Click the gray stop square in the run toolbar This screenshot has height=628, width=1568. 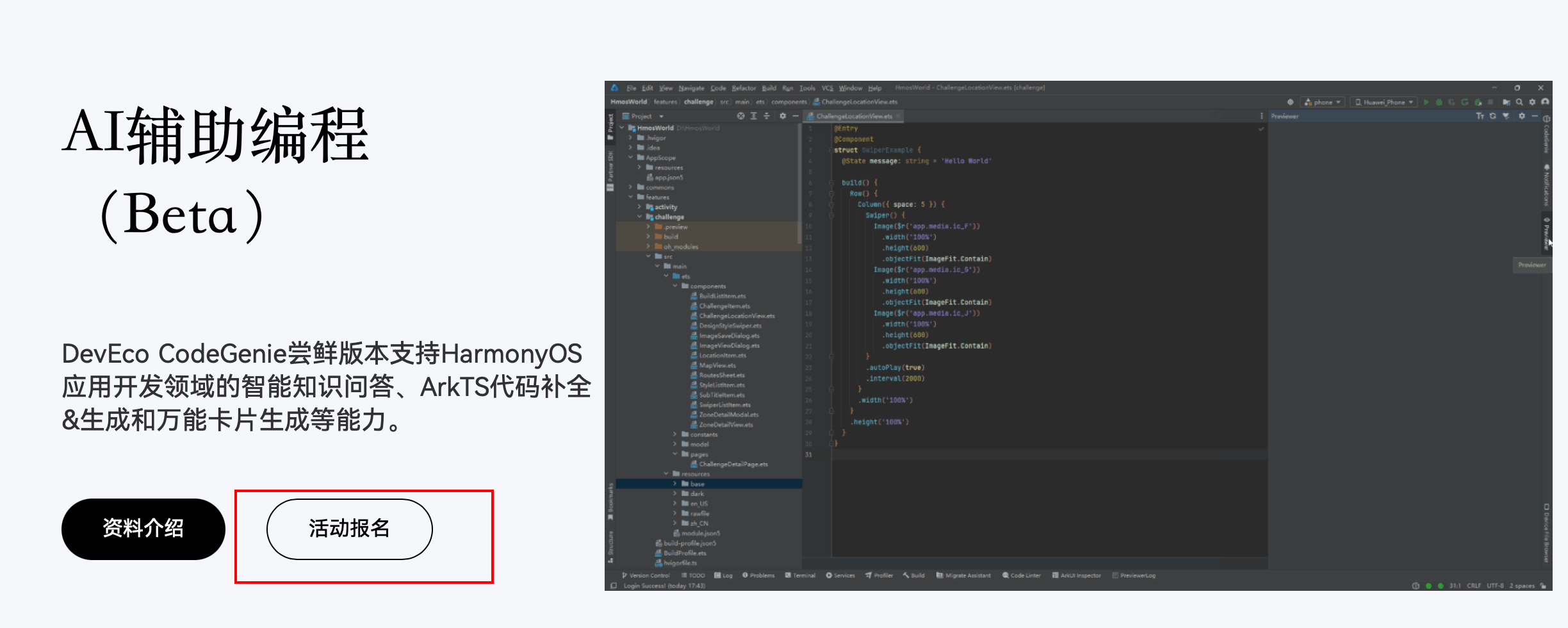pos(1490,102)
